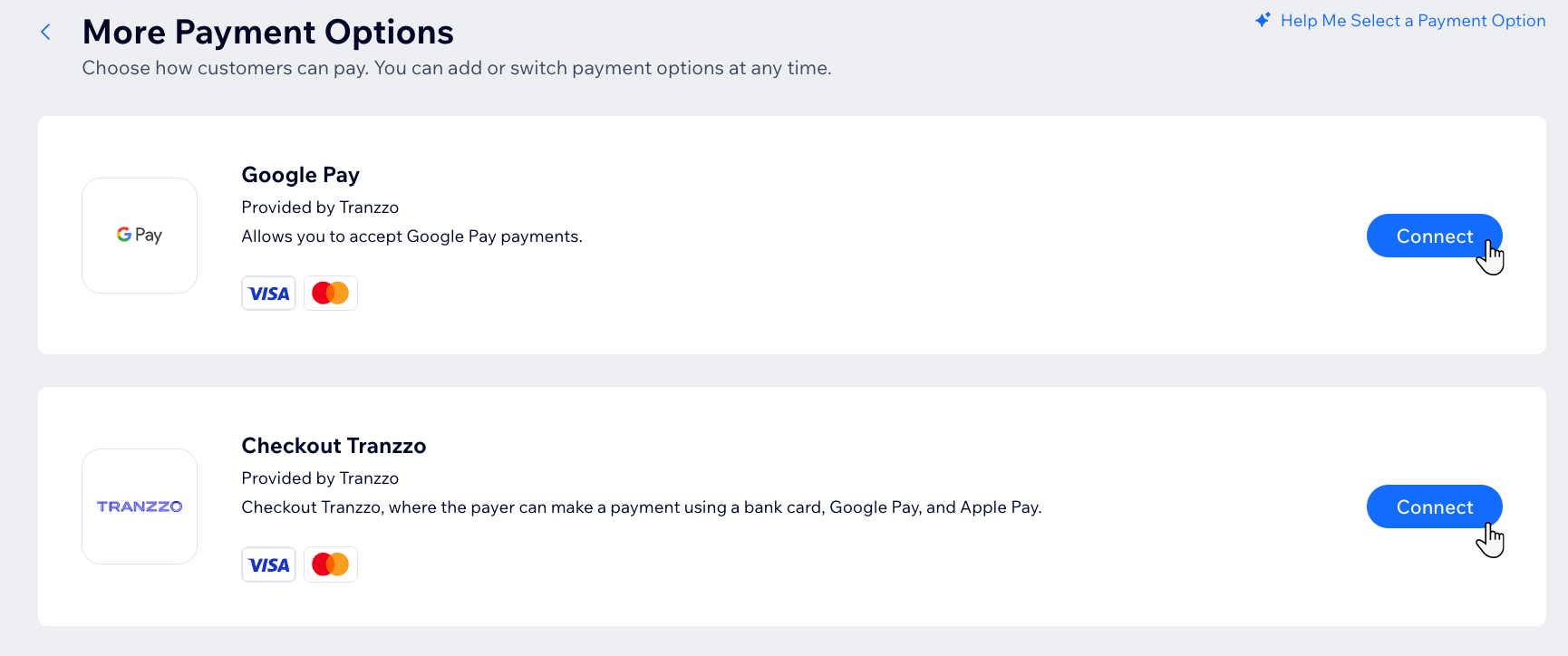1568x656 pixels.
Task: Click the Google Pay heading
Action: pos(300,174)
